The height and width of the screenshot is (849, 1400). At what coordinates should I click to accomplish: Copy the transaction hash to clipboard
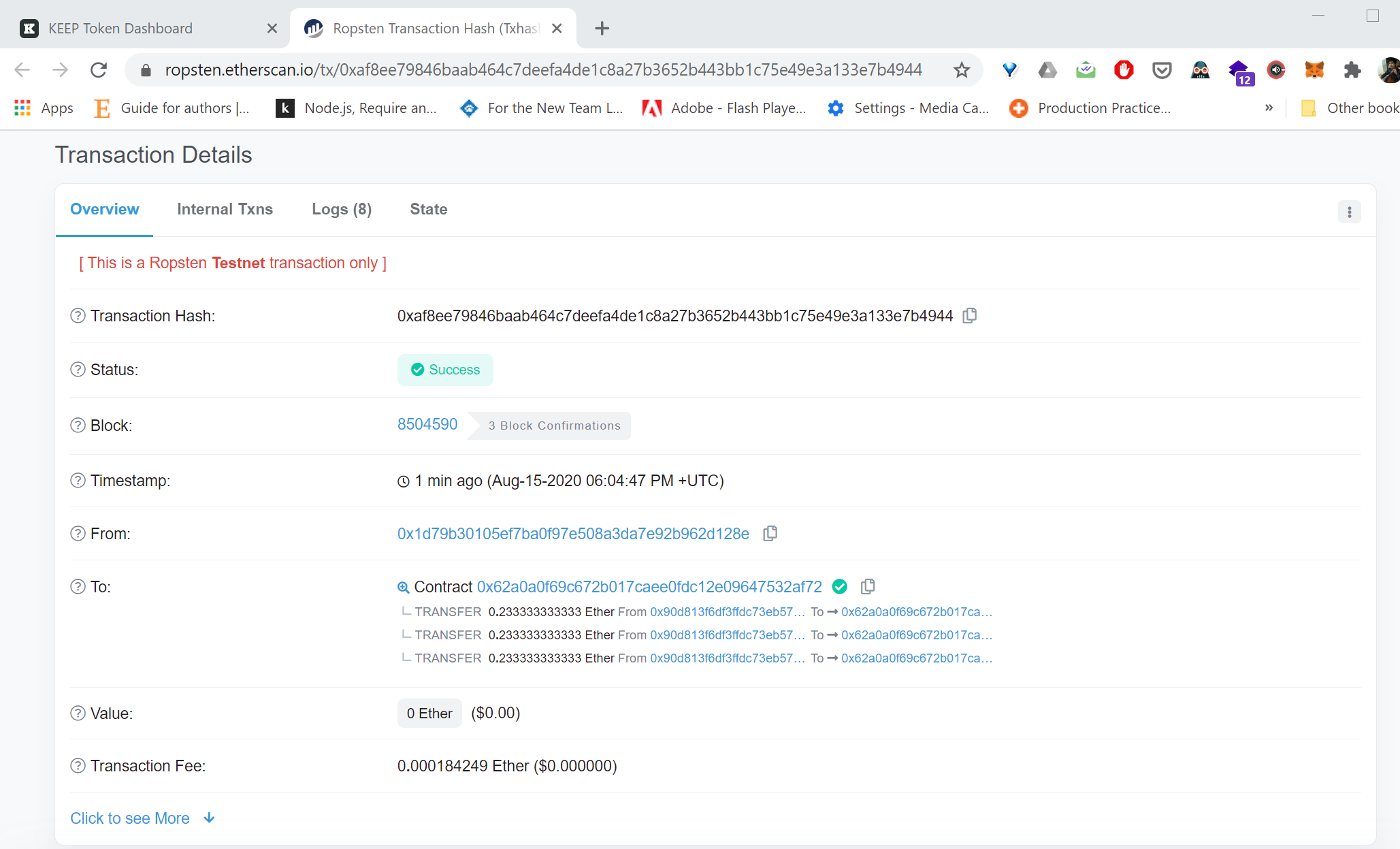click(x=970, y=315)
